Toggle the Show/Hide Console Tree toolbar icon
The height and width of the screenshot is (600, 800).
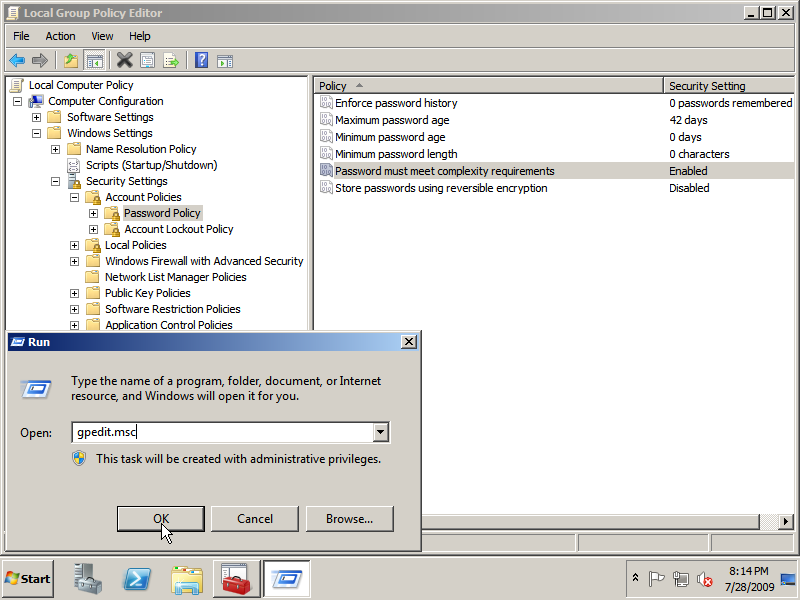(94, 61)
